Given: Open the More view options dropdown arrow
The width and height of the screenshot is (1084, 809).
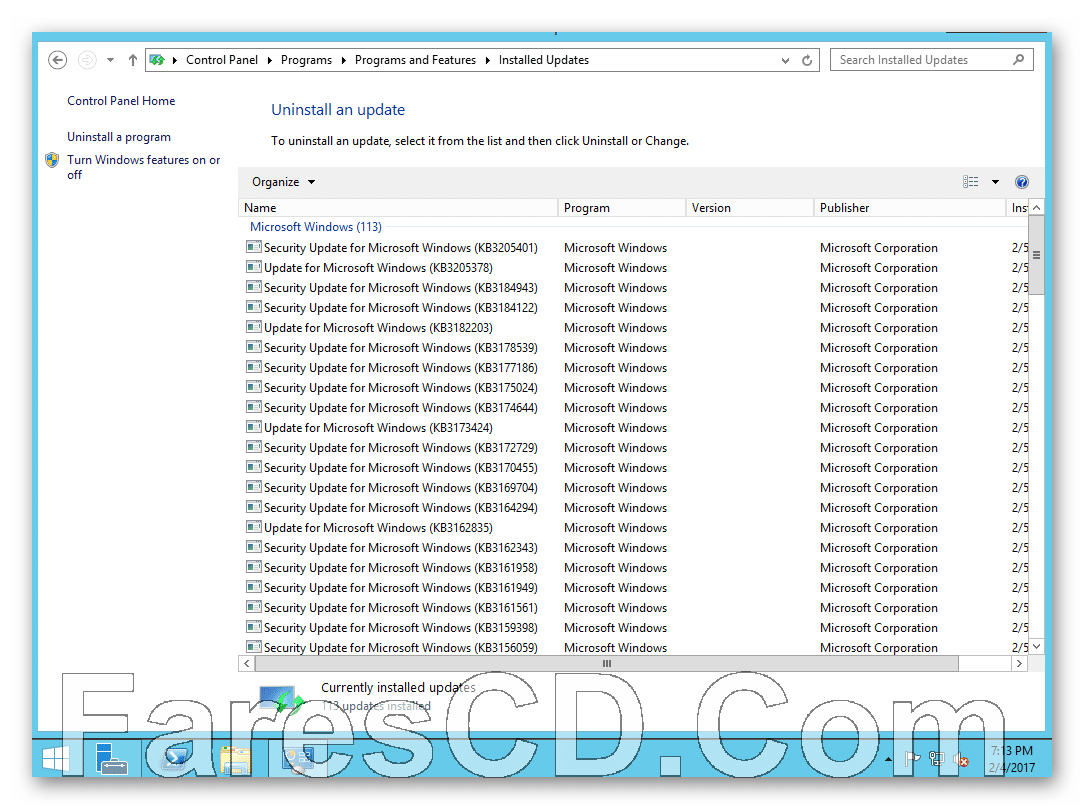Looking at the screenshot, I should (x=996, y=182).
